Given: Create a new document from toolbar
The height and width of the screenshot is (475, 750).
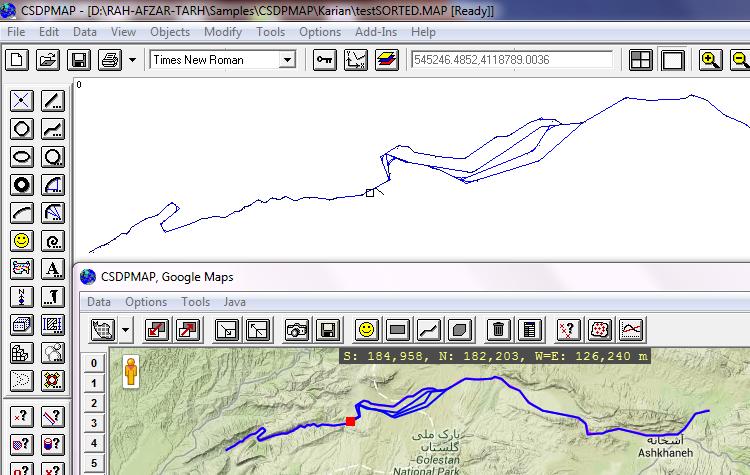Looking at the screenshot, I should tap(17, 60).
